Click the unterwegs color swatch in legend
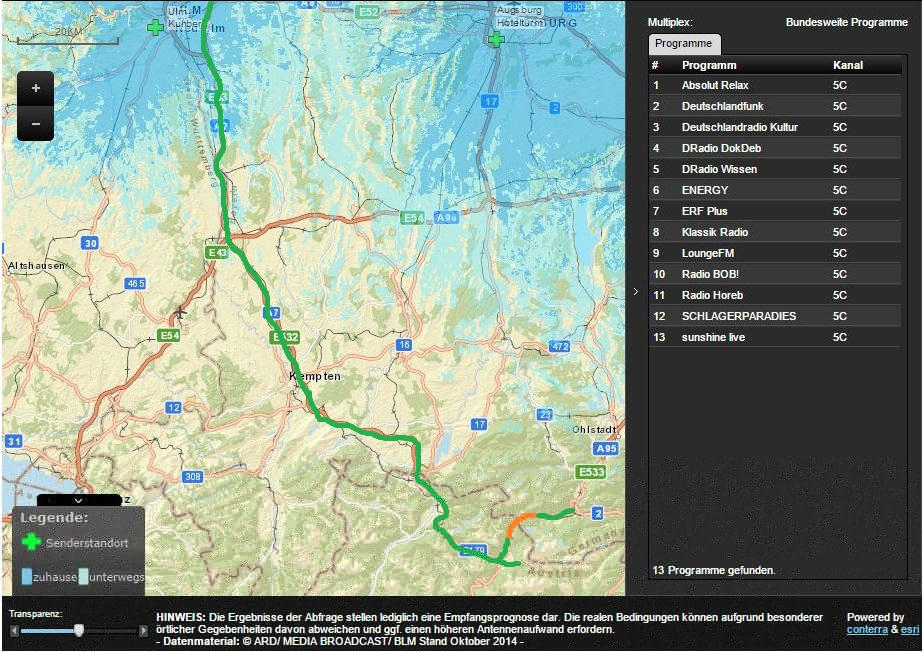This screenshot has width=923, height=652. (84, 577)
